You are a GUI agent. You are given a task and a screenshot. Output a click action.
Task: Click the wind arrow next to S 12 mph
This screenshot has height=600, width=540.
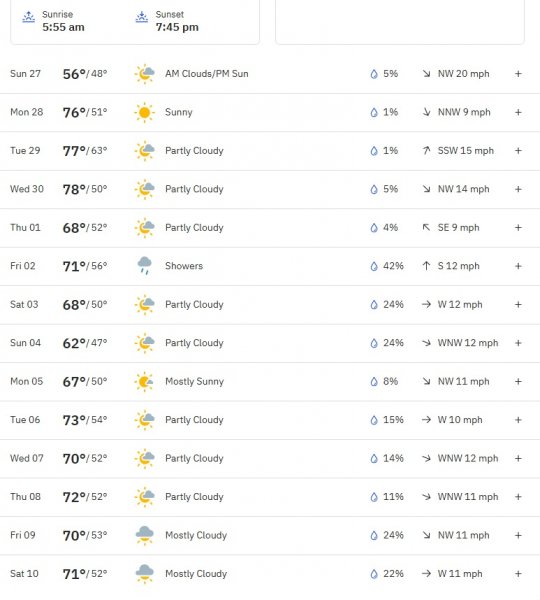point(426,266)
